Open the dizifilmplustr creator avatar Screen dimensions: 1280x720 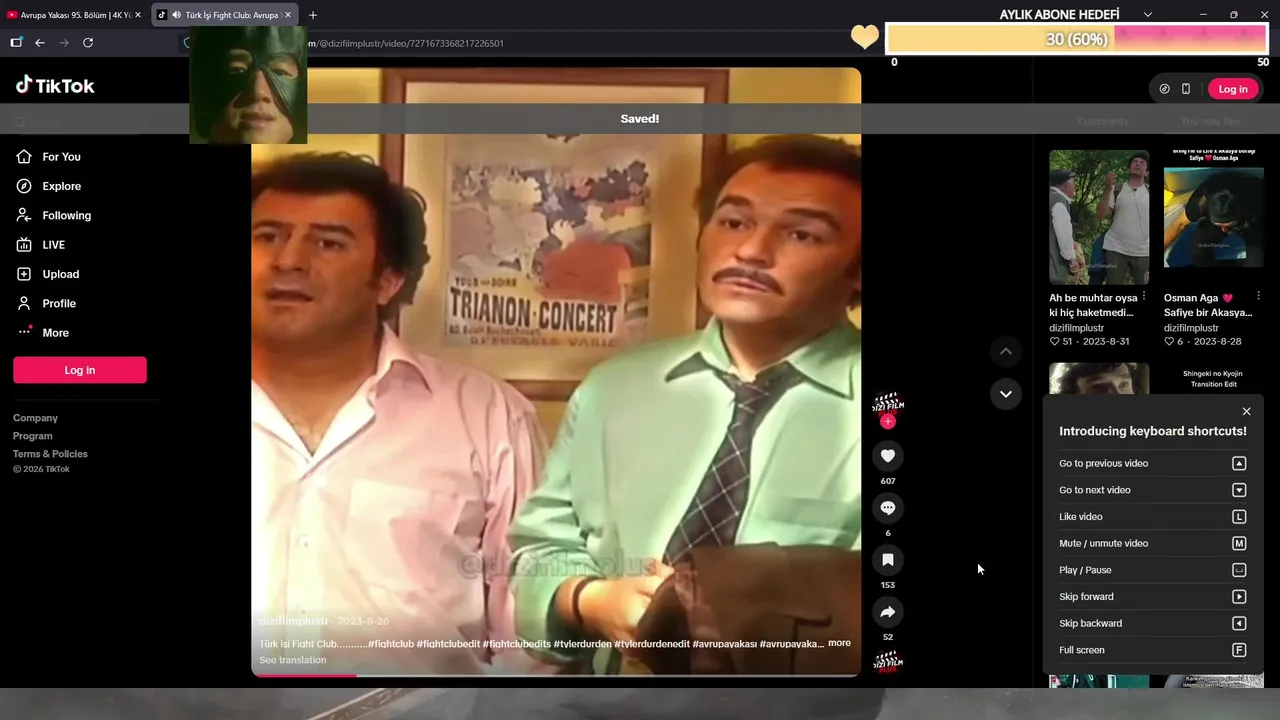pos(888,403)
